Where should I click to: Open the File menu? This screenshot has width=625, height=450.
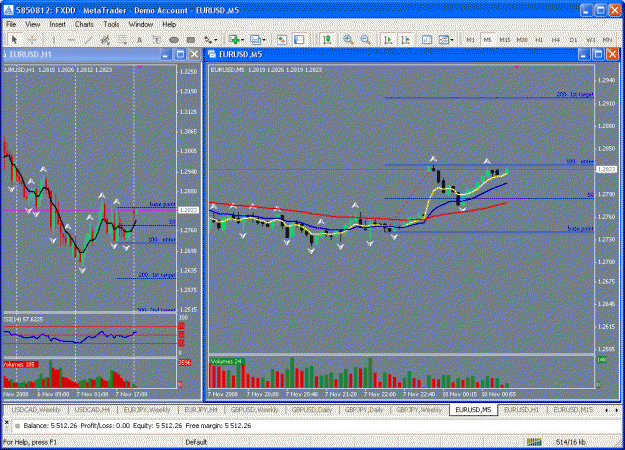(x=11, y=24)
